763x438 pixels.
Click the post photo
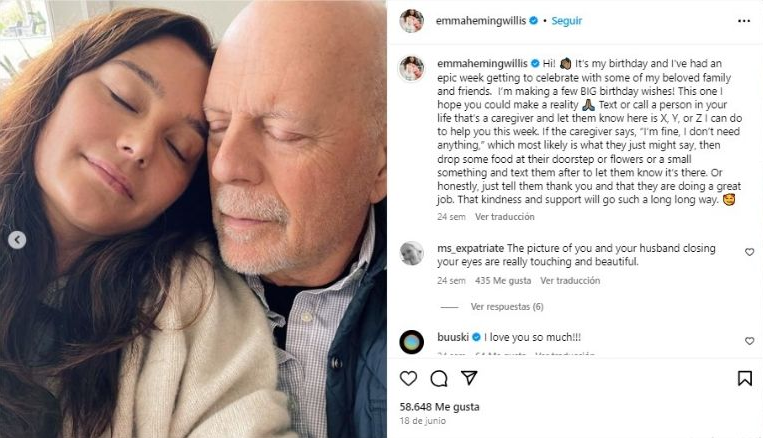193,219
